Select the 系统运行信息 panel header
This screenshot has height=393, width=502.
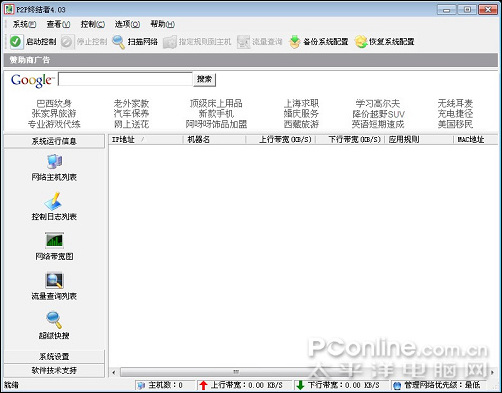pos(54,141)
